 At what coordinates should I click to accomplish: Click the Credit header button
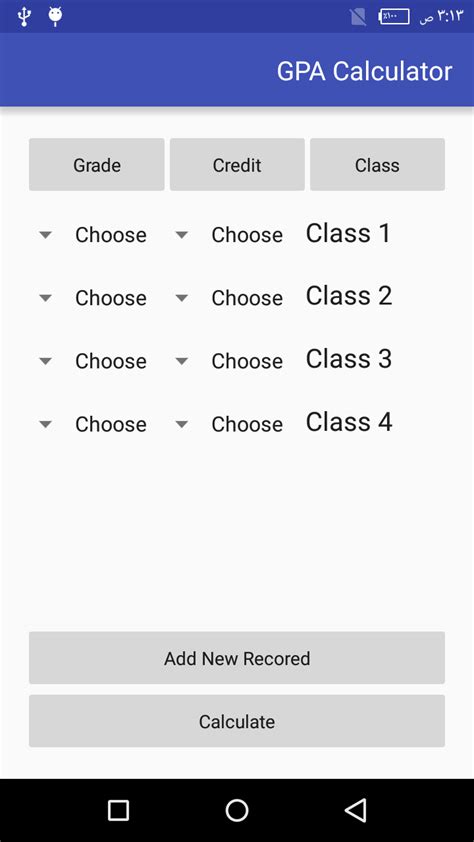[237, 164]
